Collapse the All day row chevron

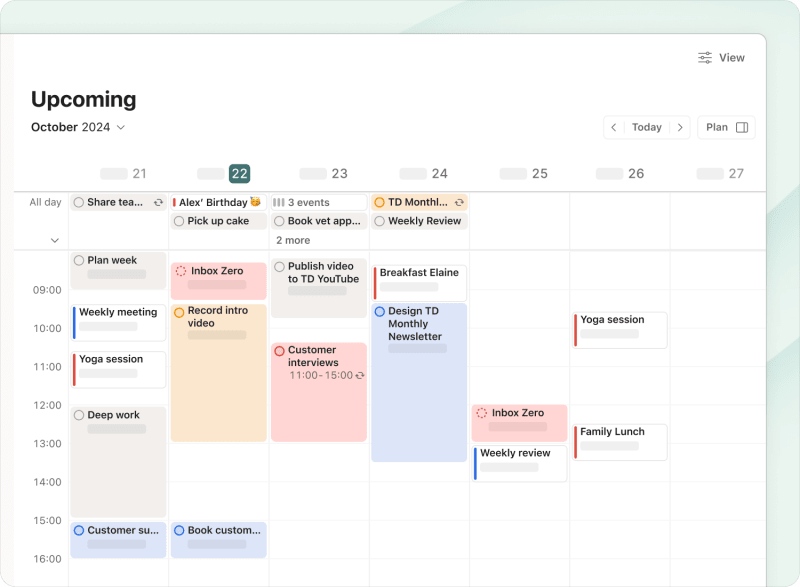click(54, 239)
